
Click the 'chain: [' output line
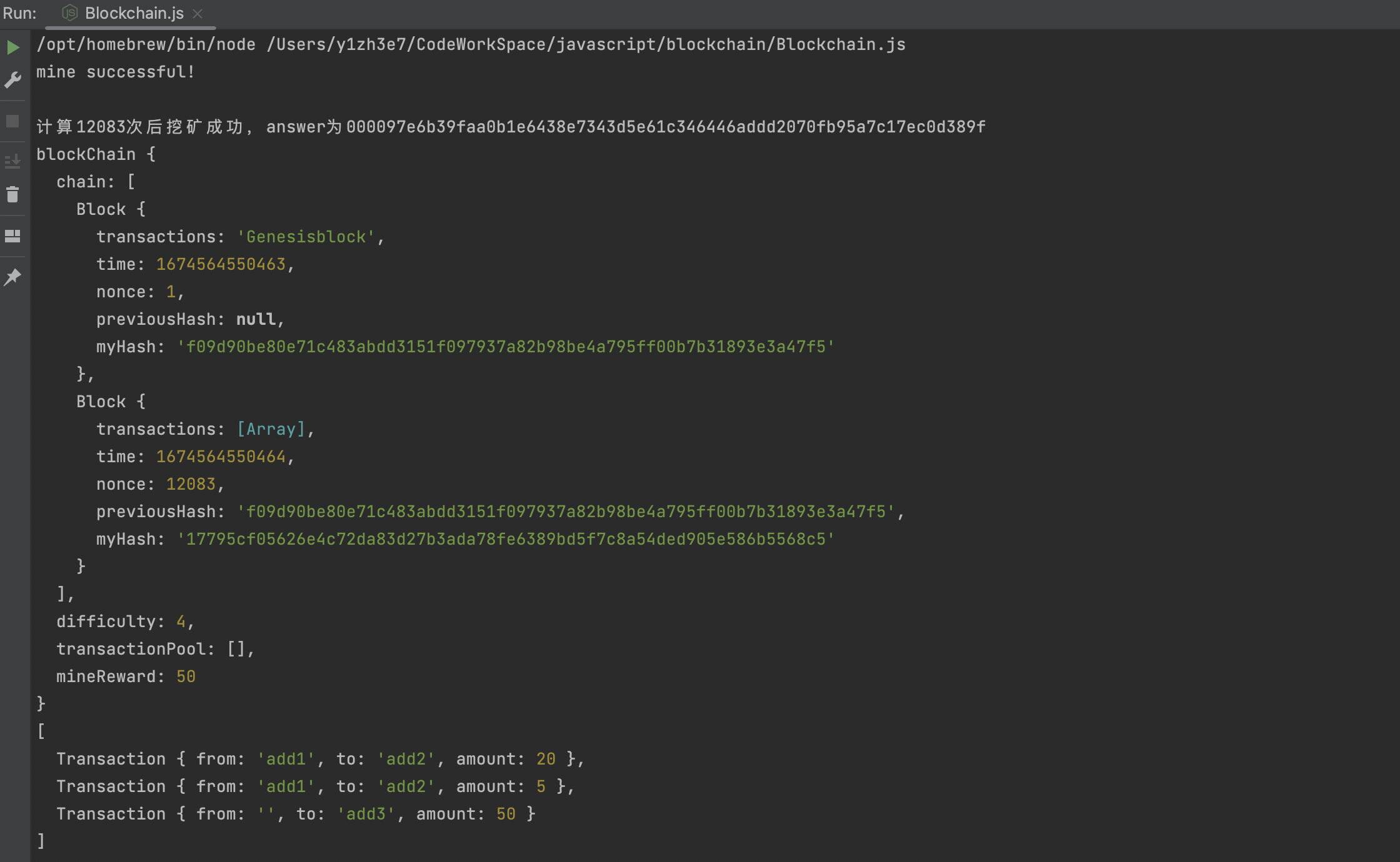96,182
